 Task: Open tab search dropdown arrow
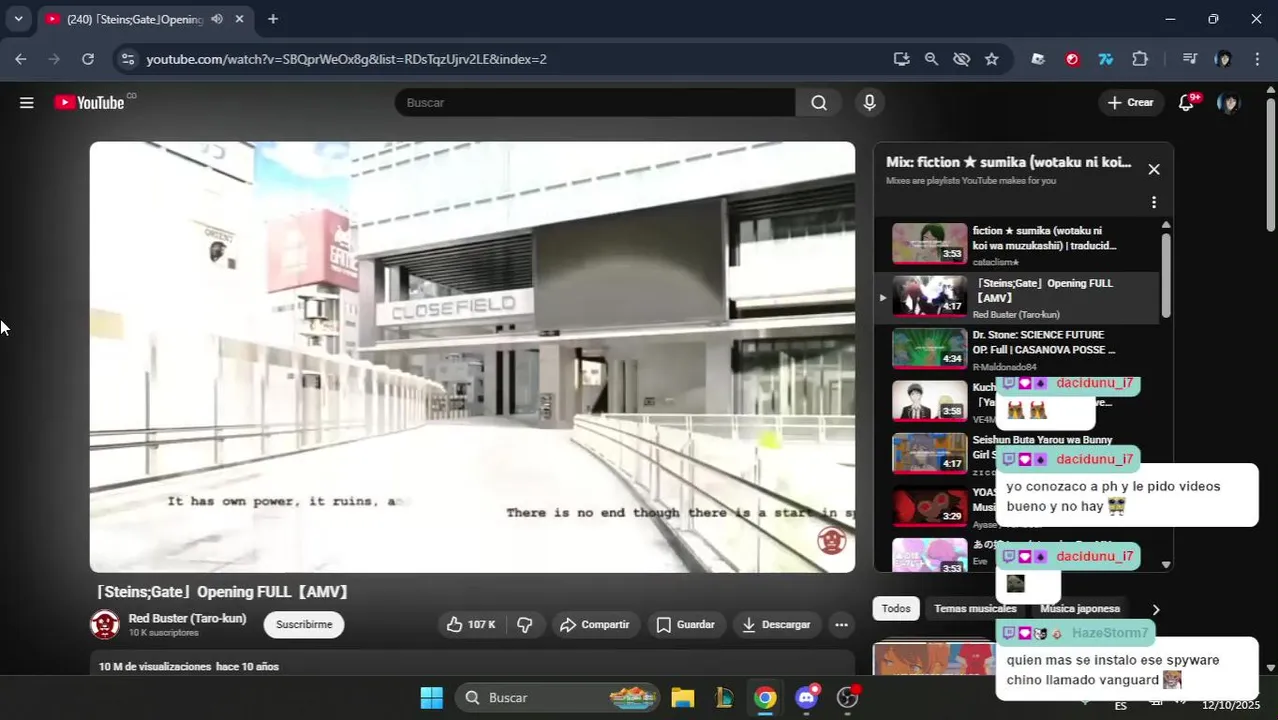[18, 19]
